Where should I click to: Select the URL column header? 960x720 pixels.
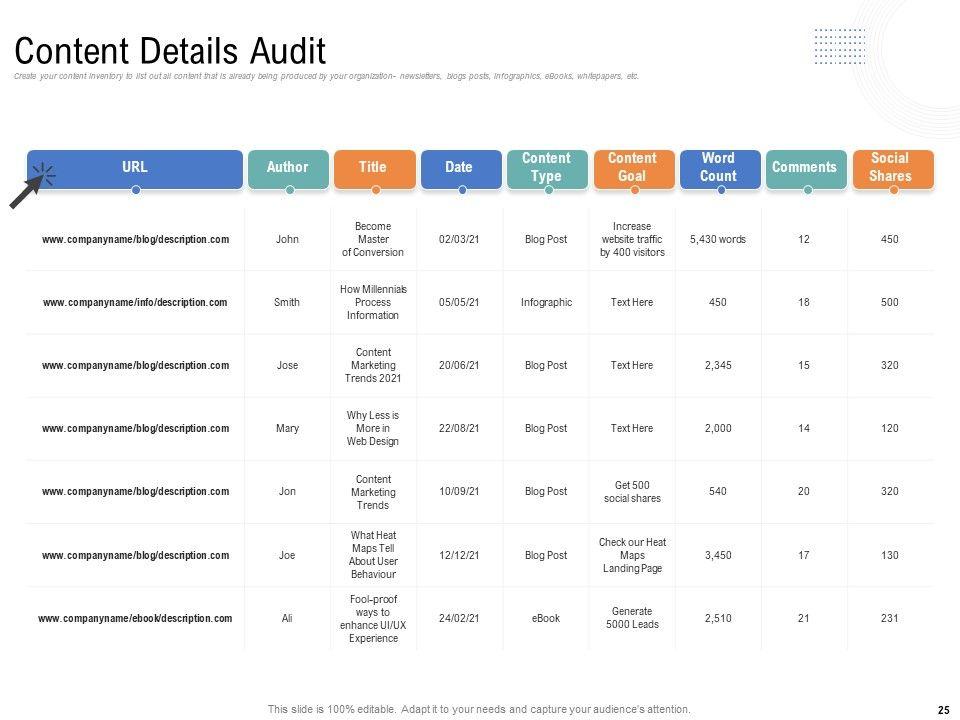click(135, 169)
